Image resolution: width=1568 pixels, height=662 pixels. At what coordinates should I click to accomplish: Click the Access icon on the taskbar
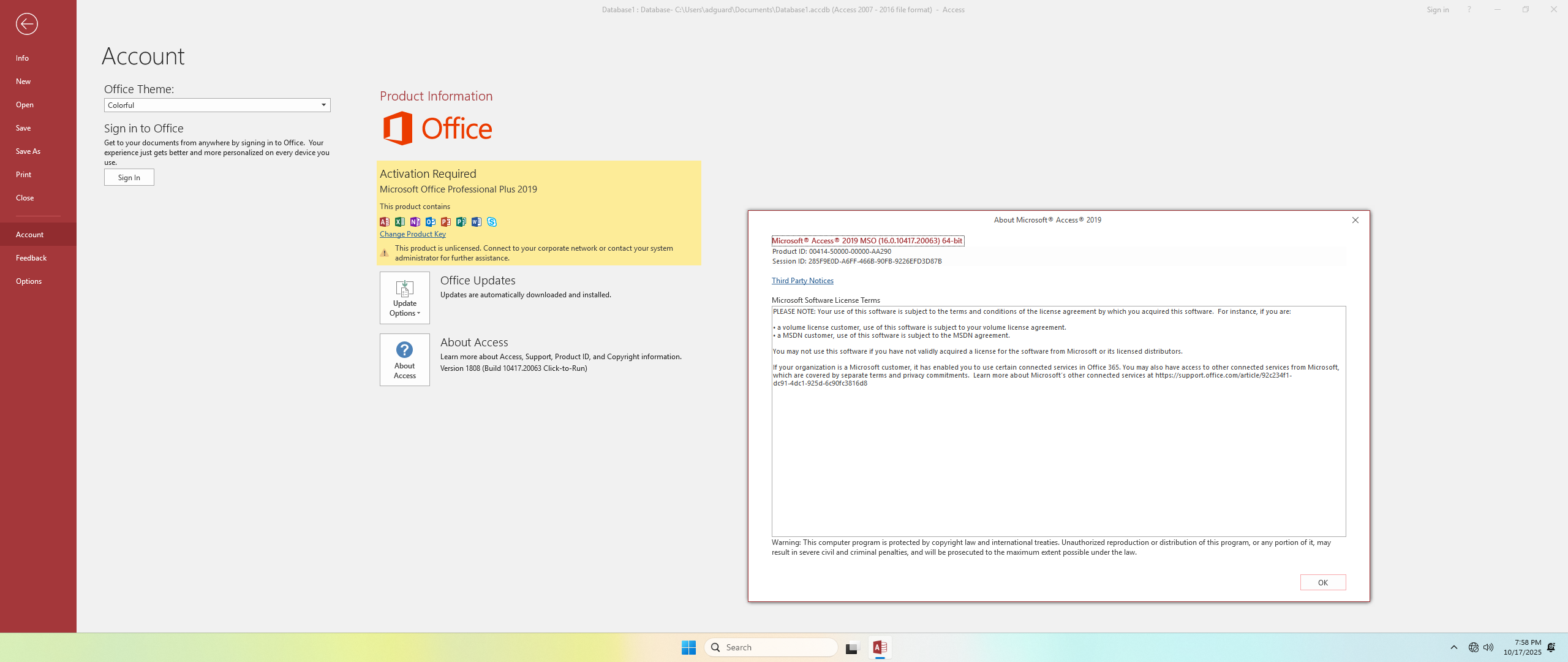click(880, 647)
